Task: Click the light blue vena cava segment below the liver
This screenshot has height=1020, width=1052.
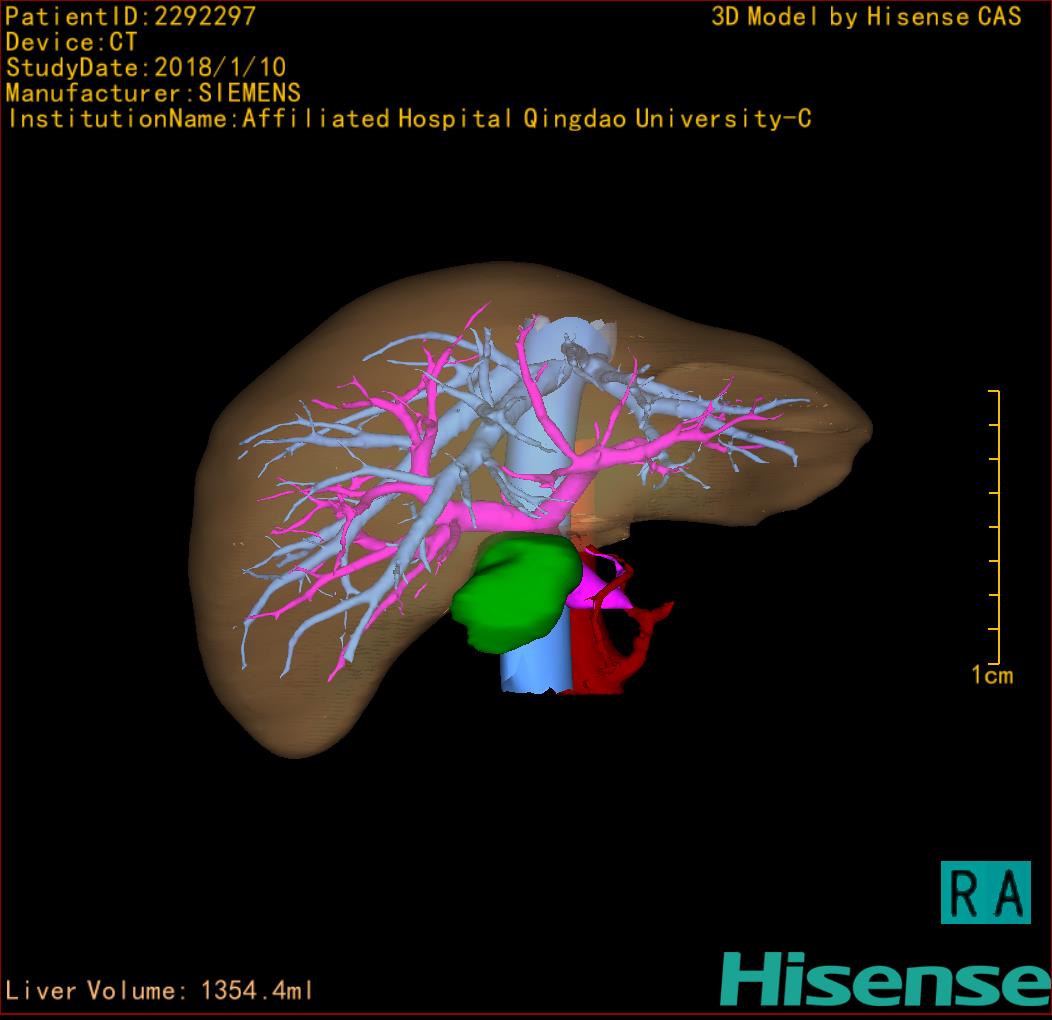Action: pyautogui.click(x=535, y=661)
